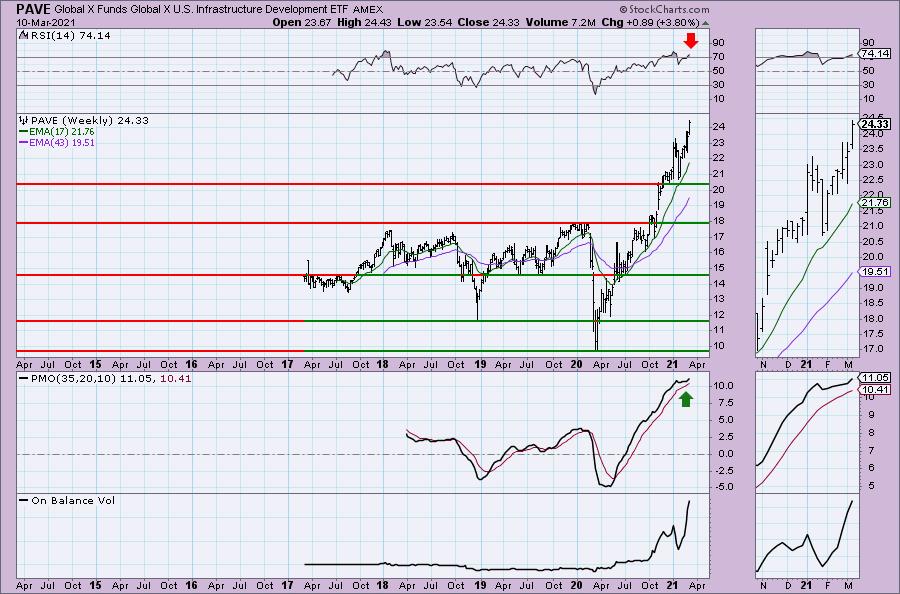Image resolution: width=900 pixels, height=594 pixels.
Task: Click the PAVE (Weekly) 24.33 price label
Action: point(90,121)
